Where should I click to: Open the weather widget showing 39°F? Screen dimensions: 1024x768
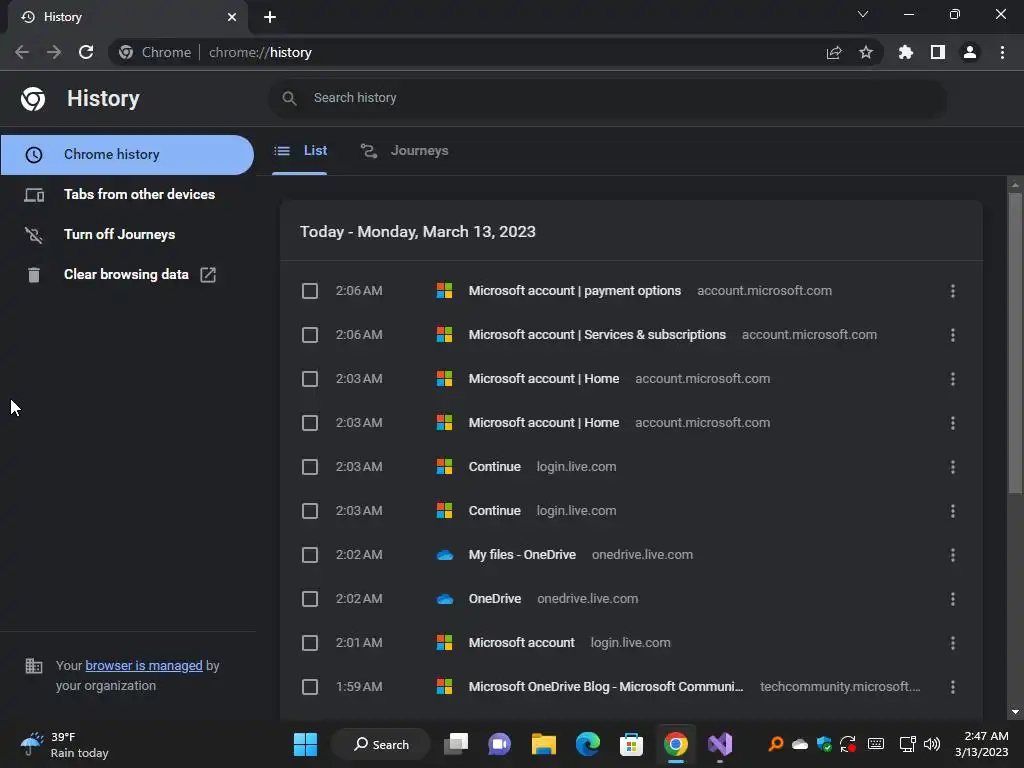pos(64,744)
